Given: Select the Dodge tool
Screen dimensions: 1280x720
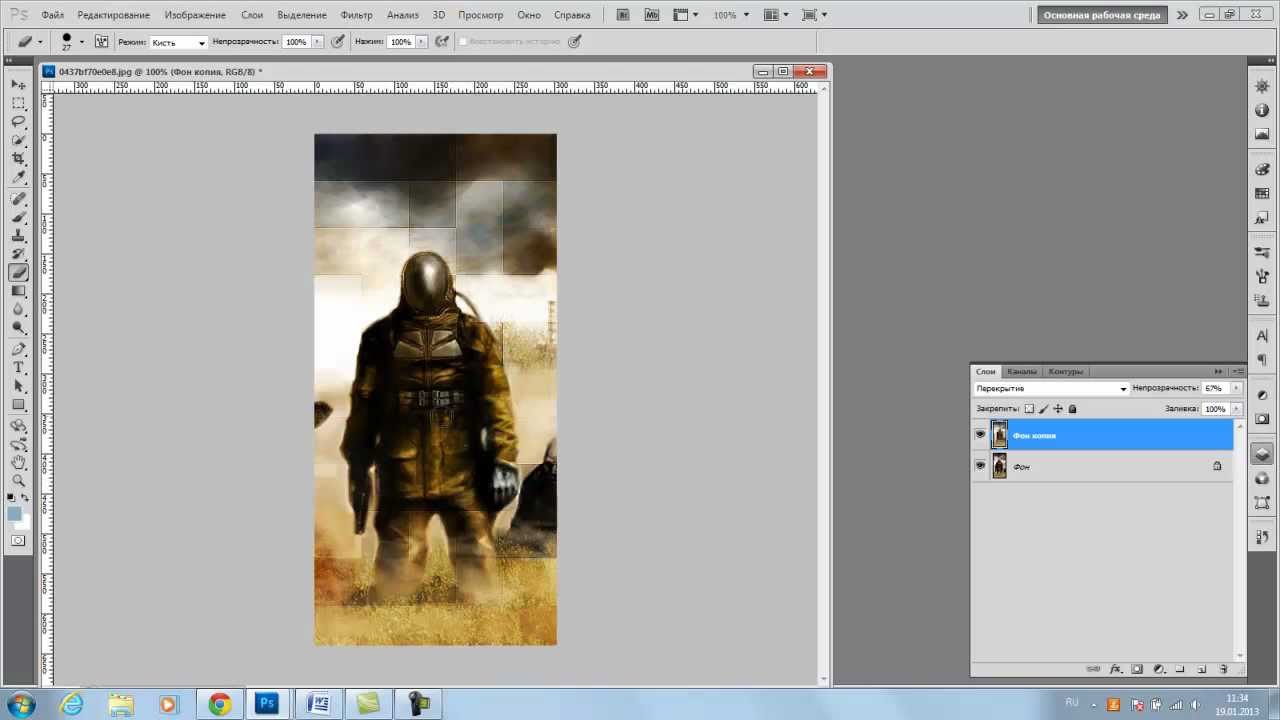Looking at the screenshot, I should (18, 329).
